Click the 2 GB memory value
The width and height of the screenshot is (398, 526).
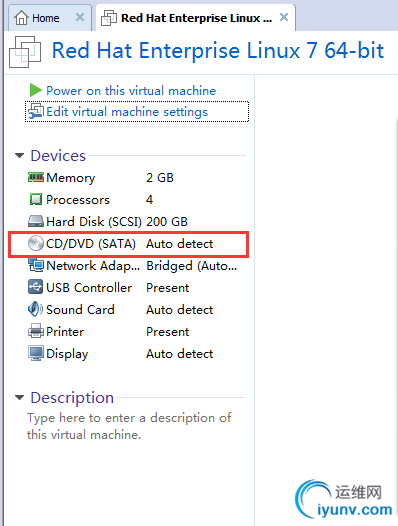click(x=160, y=177)
